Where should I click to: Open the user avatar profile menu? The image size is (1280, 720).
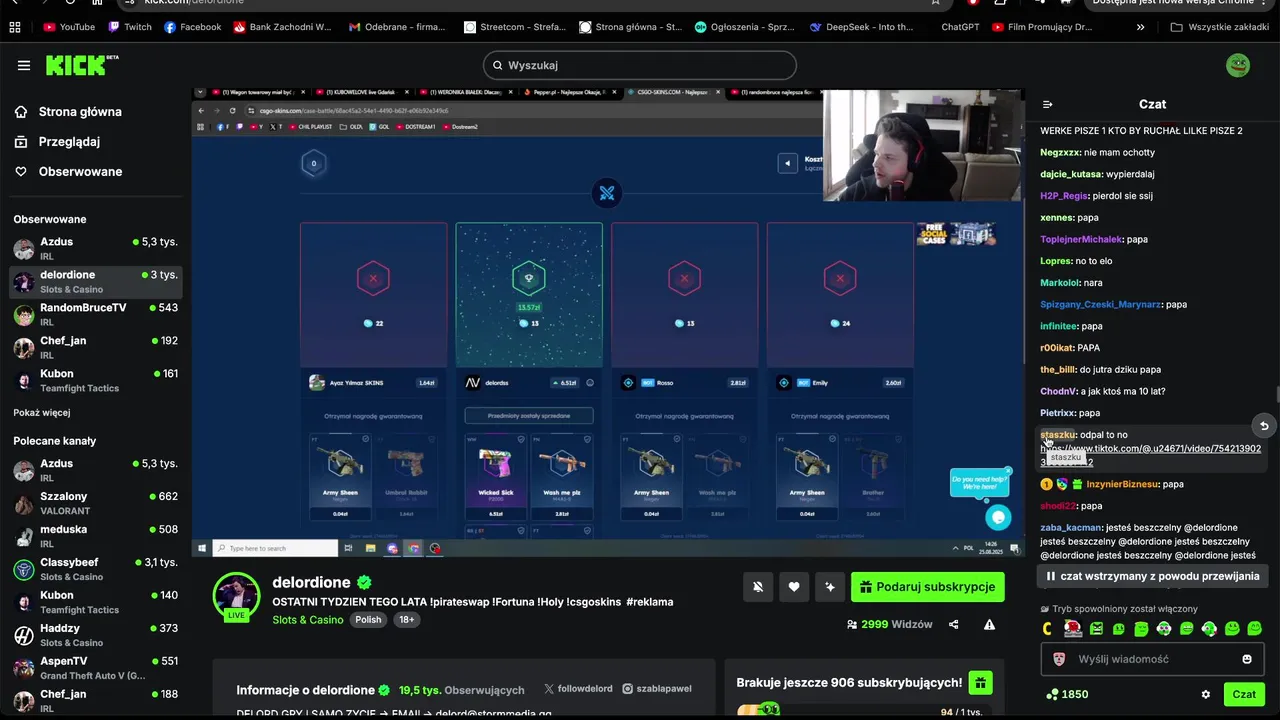[1238, 65]
